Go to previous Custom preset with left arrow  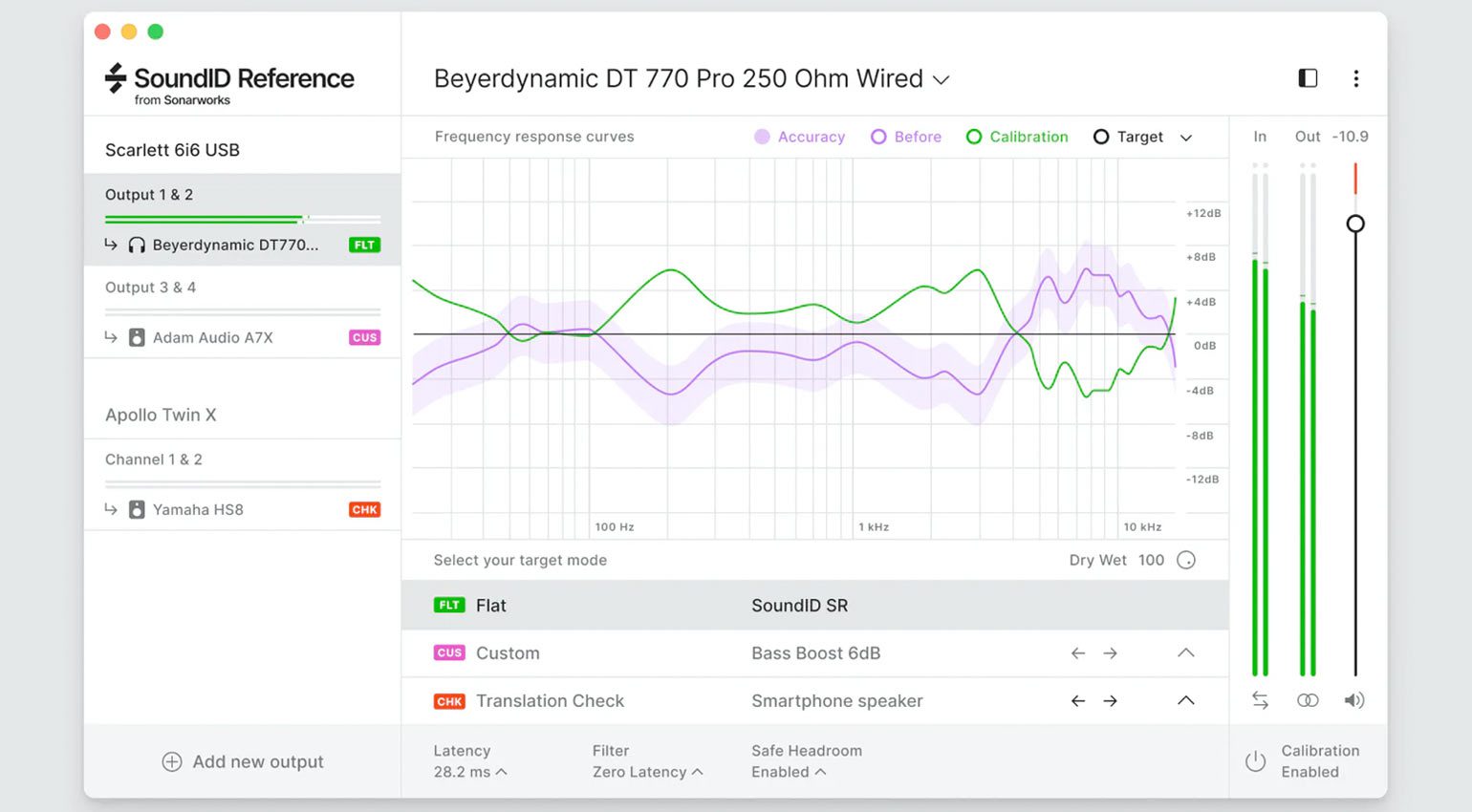pyautogui.click(x=1078, y=653)
